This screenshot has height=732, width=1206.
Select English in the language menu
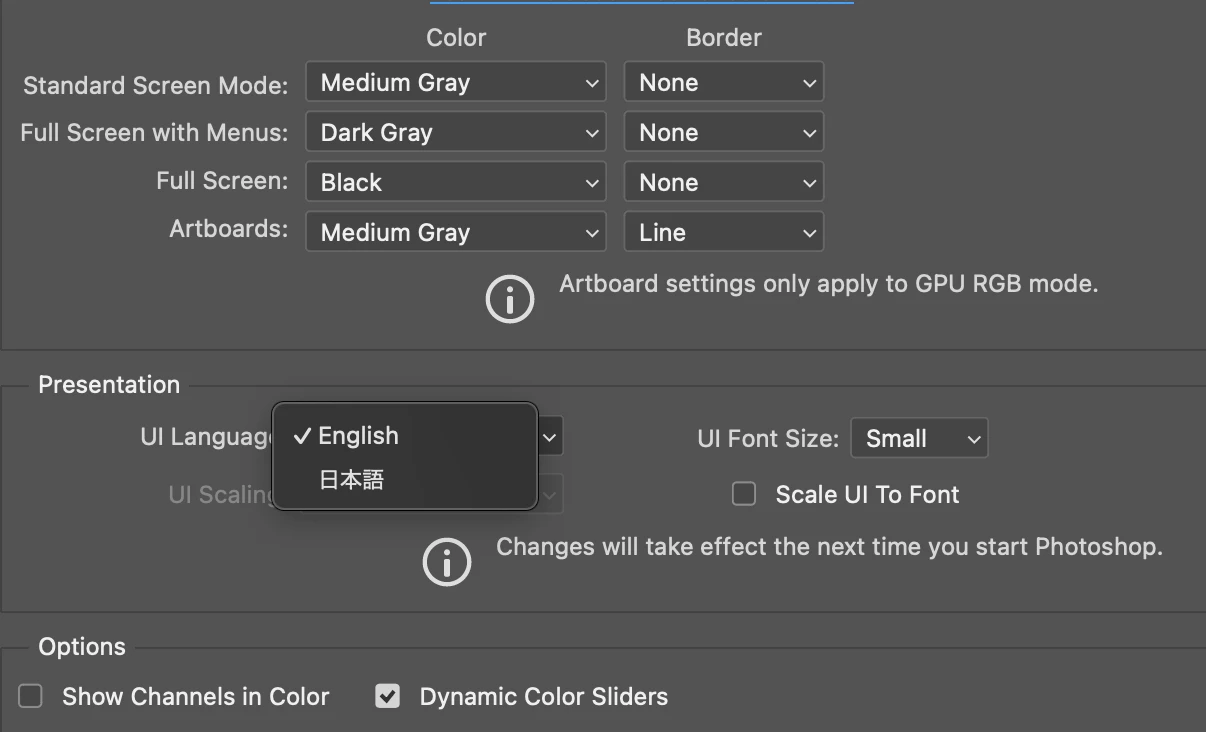point(358,436)
